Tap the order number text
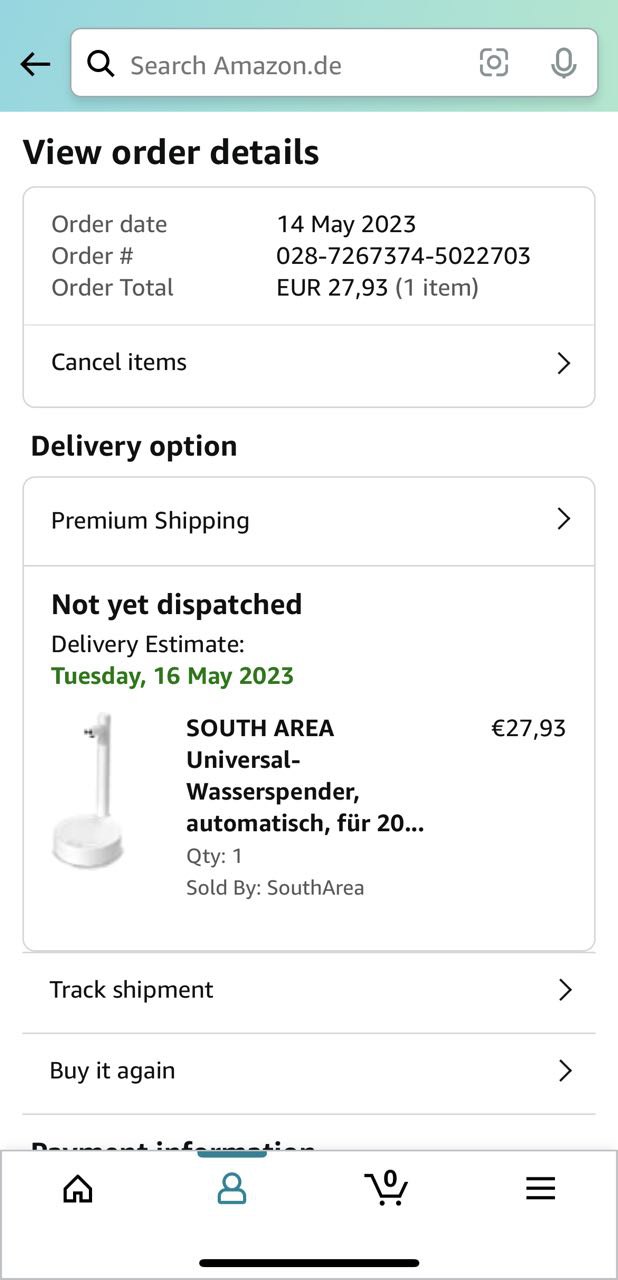The width and height of the screenshot is (618, 1280). (x=403, y=256)
